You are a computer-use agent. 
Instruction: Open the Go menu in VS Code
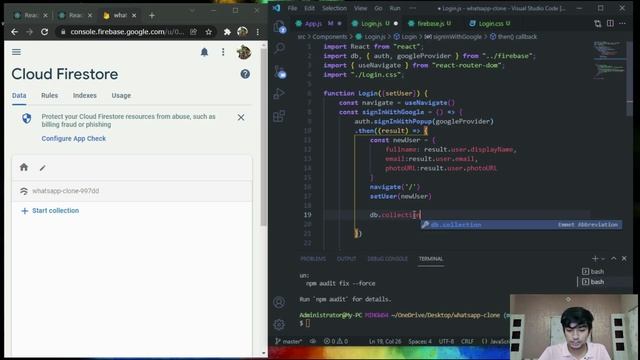378,9
